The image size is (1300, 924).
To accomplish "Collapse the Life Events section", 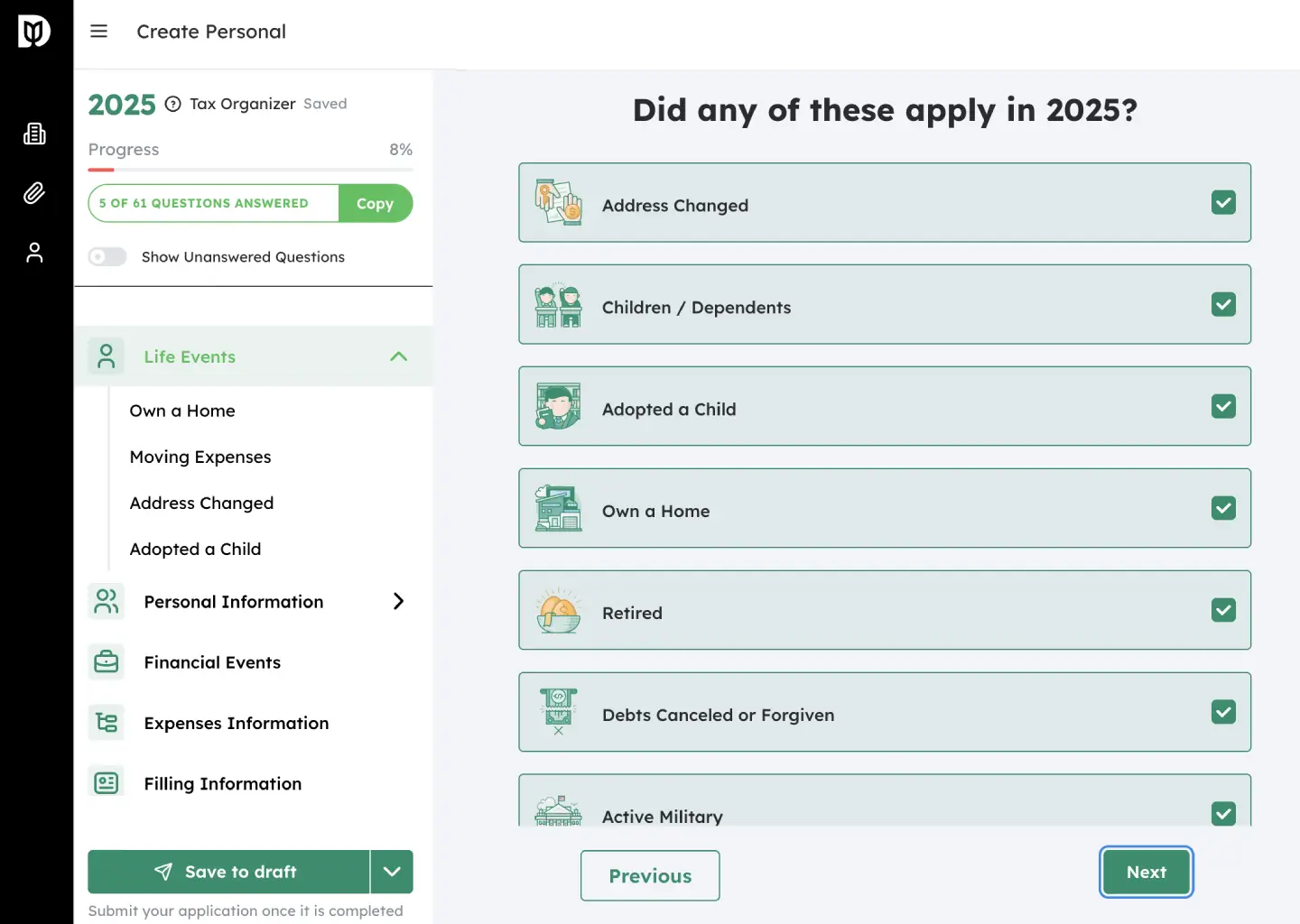I will pos(398,356).
